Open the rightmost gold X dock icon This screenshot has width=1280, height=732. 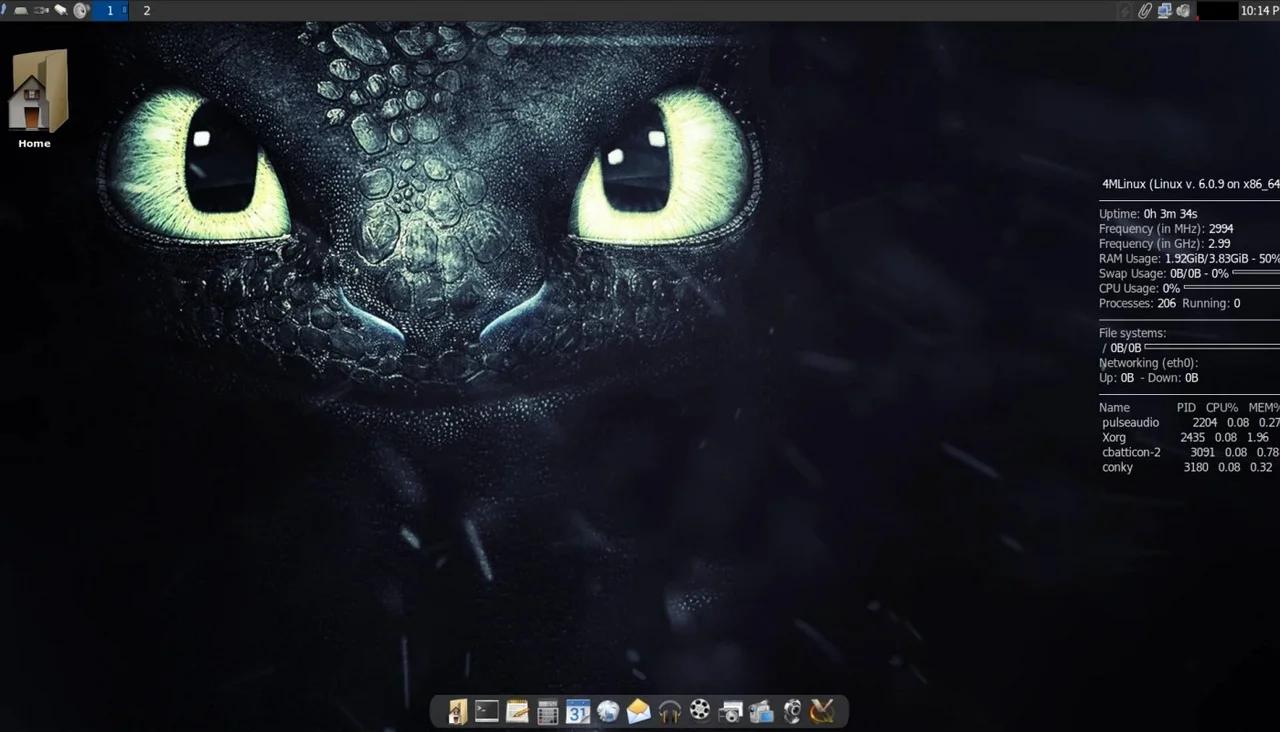point(822,711)
